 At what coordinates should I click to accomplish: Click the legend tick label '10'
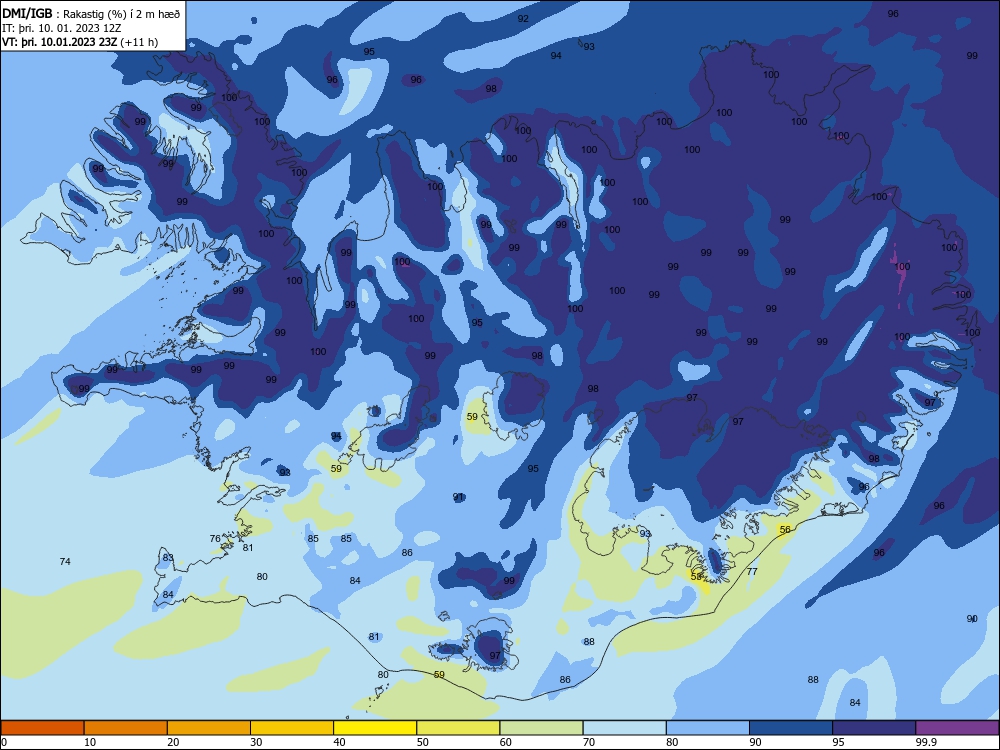[89, 742]
